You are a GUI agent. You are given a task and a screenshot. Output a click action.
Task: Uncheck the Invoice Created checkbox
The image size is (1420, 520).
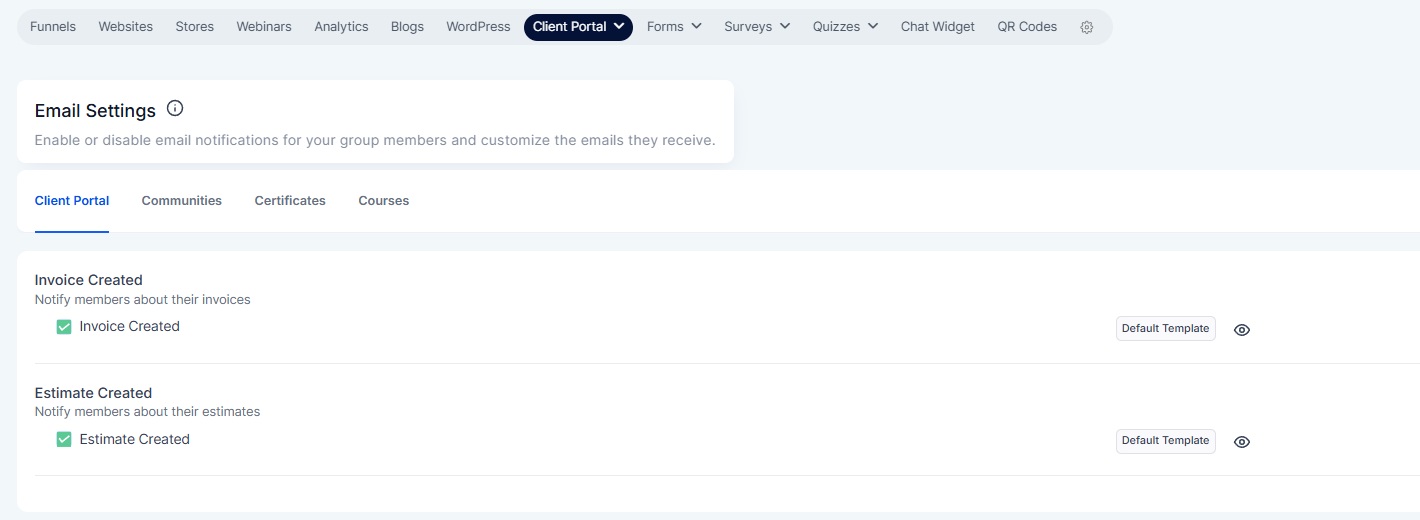(x=64, y=327)
